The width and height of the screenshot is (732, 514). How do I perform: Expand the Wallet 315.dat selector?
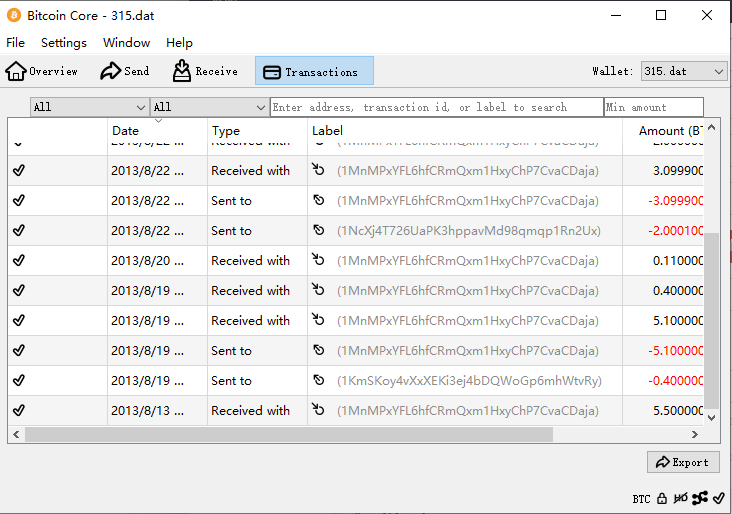(x=684, y=71)
